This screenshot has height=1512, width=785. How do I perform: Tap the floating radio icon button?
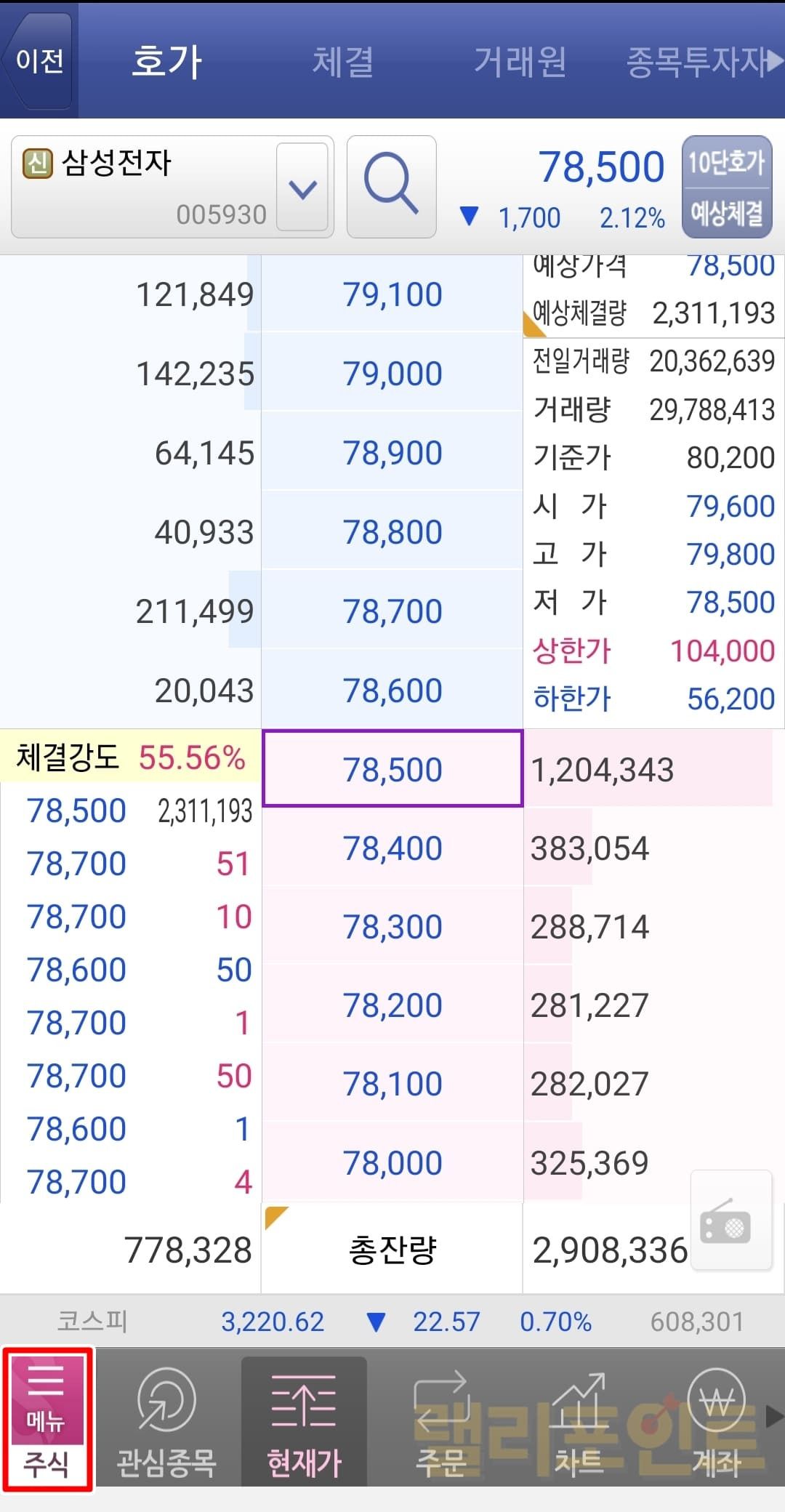730,1221
